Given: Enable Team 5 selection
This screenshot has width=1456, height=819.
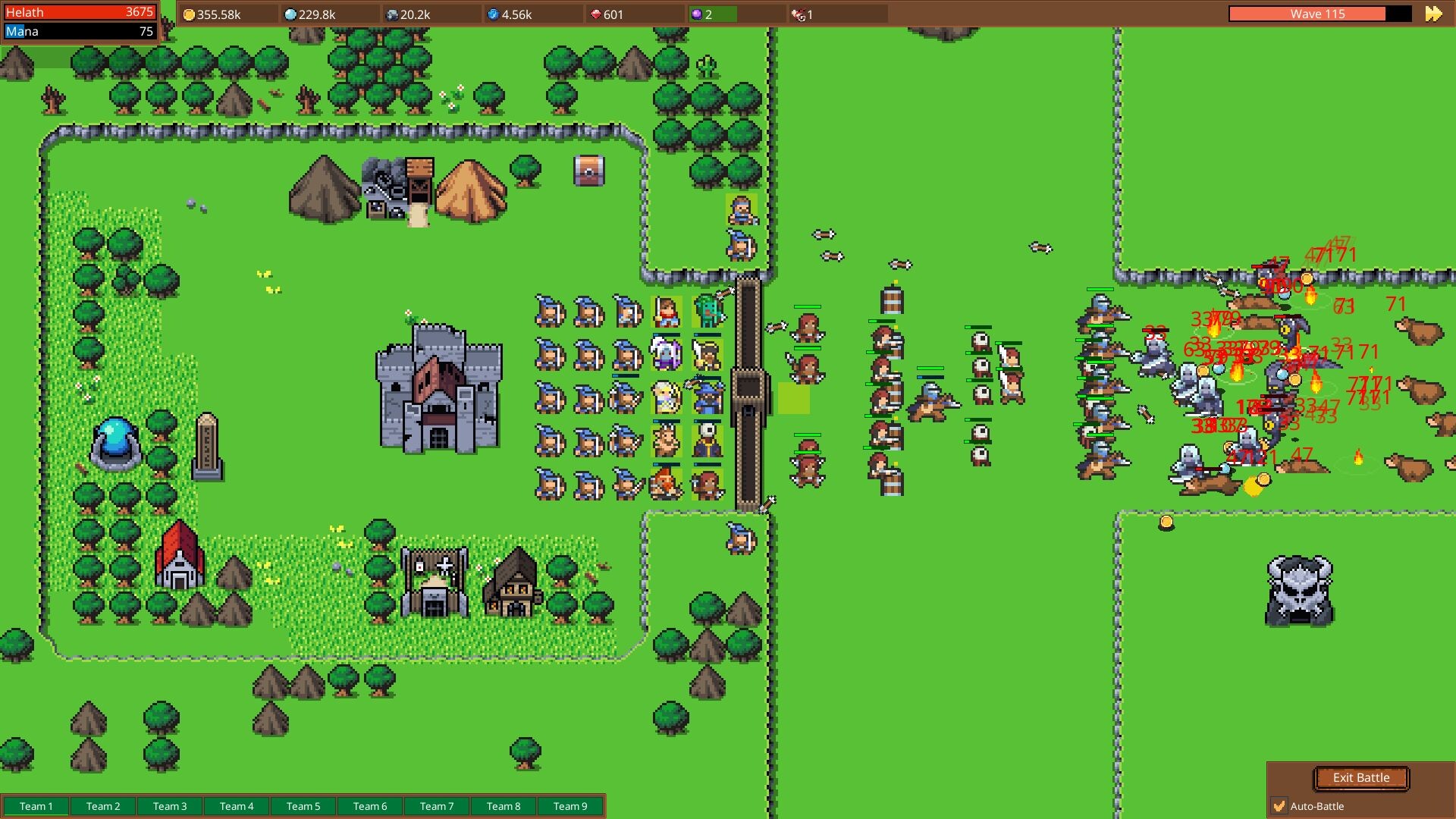Looking at the screenshot, I should [x=303, y=806].
